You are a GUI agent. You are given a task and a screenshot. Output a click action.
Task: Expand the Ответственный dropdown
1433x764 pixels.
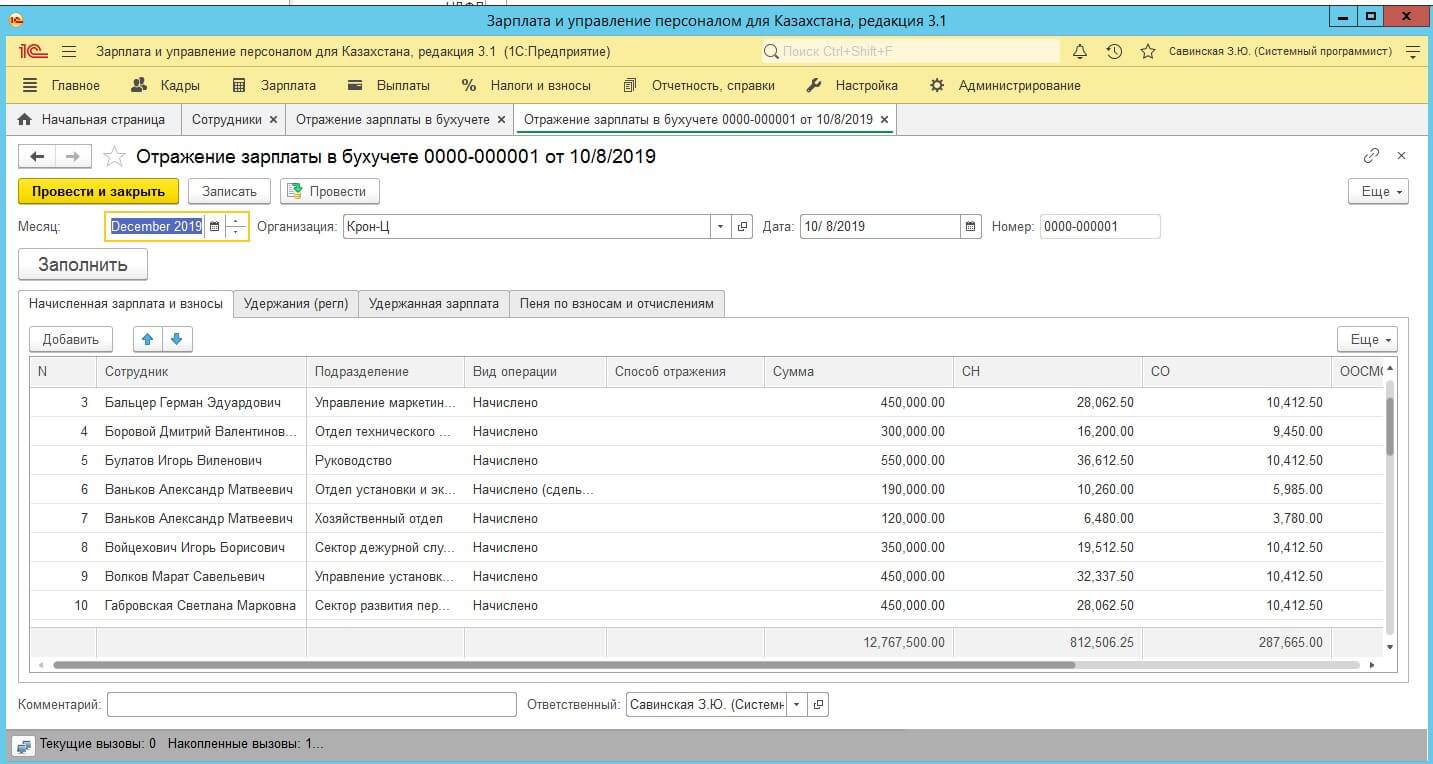(x=797, y=705)
